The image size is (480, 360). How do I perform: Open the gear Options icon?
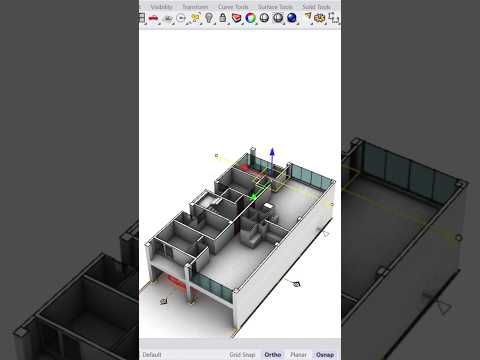(x=319, y=18)
